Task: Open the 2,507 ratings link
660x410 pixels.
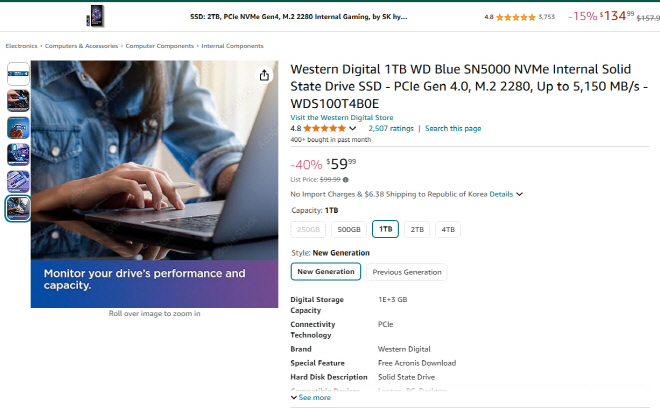Action: (x=391, y=128)
